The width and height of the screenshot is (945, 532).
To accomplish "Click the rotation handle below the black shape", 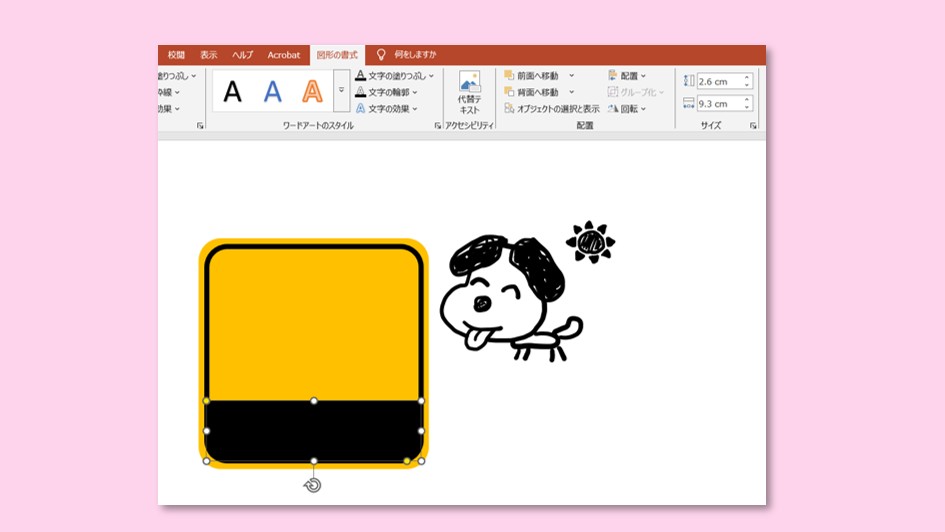I will 313,485.
